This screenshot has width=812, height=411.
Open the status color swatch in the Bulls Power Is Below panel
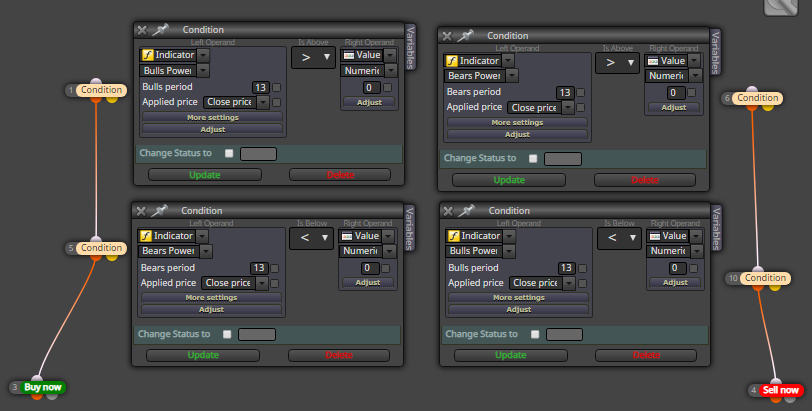(x=564, y=334)
